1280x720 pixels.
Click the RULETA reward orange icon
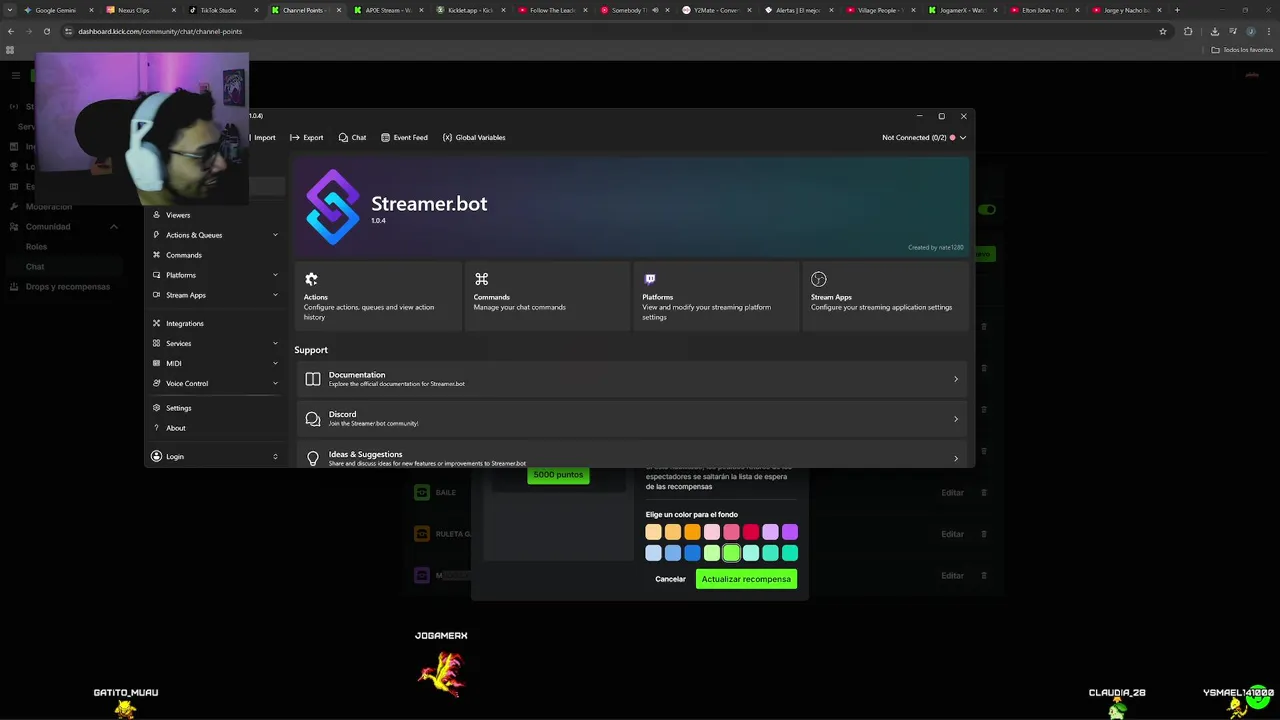422,534
